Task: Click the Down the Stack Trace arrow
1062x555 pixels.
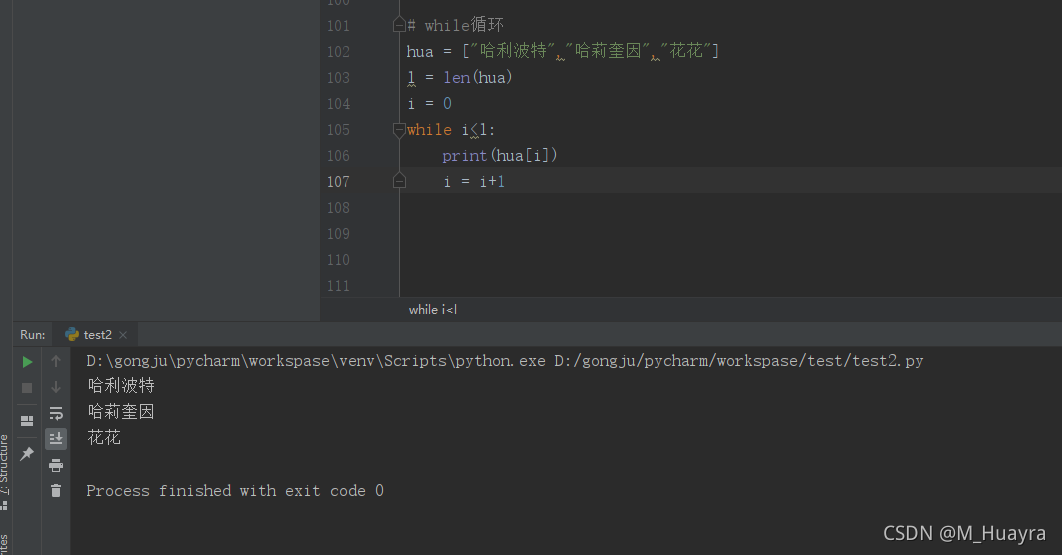Action: pyautogui.click(x=56, y=387)
